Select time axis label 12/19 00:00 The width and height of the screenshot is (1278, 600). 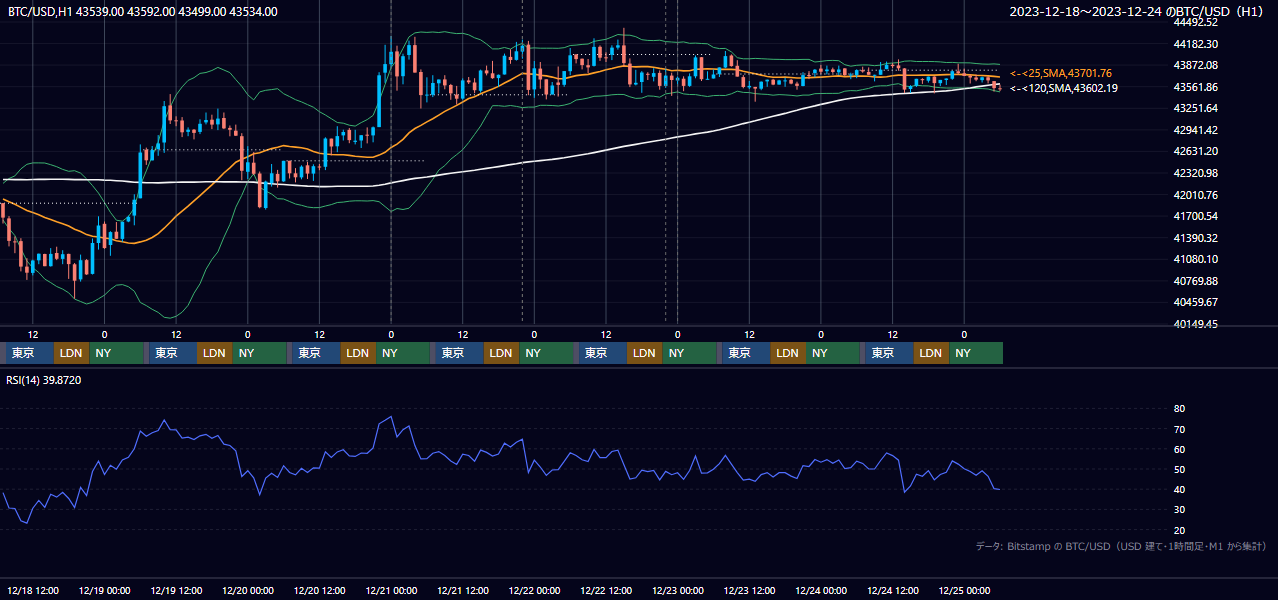coord(105,591)
